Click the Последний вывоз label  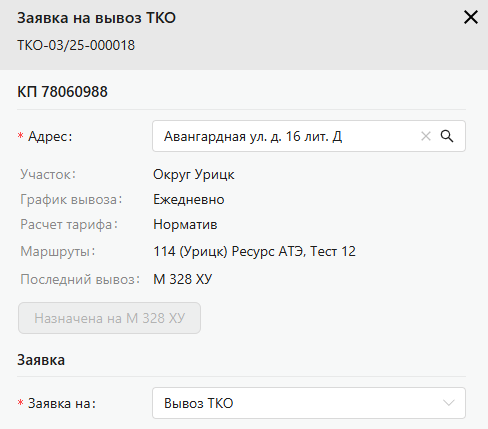pos(80,279)
